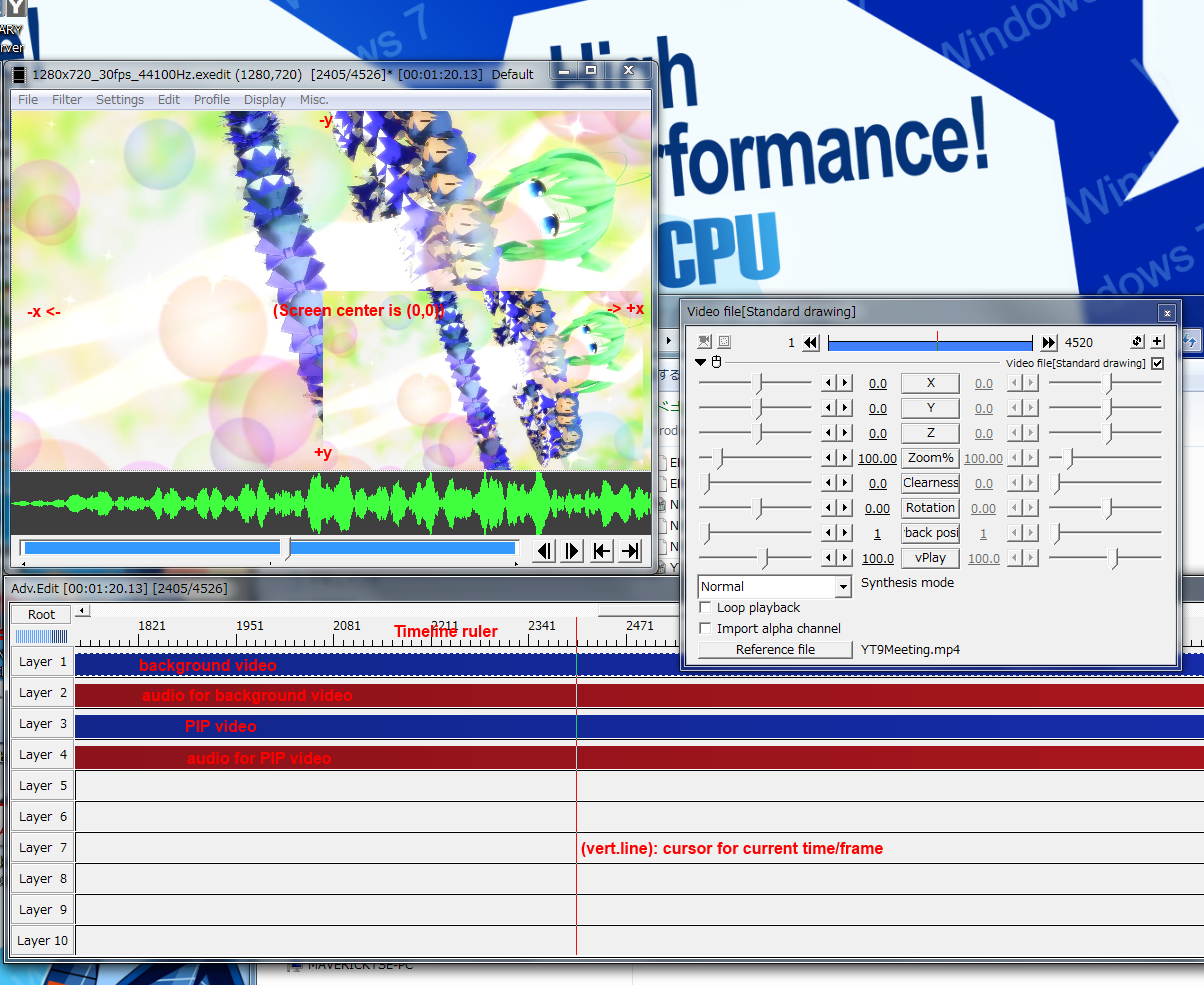The width and height of the screenshot is (1204, 985).
Task: Jump to first frame in main window
Action: click(x=602, y=551)
